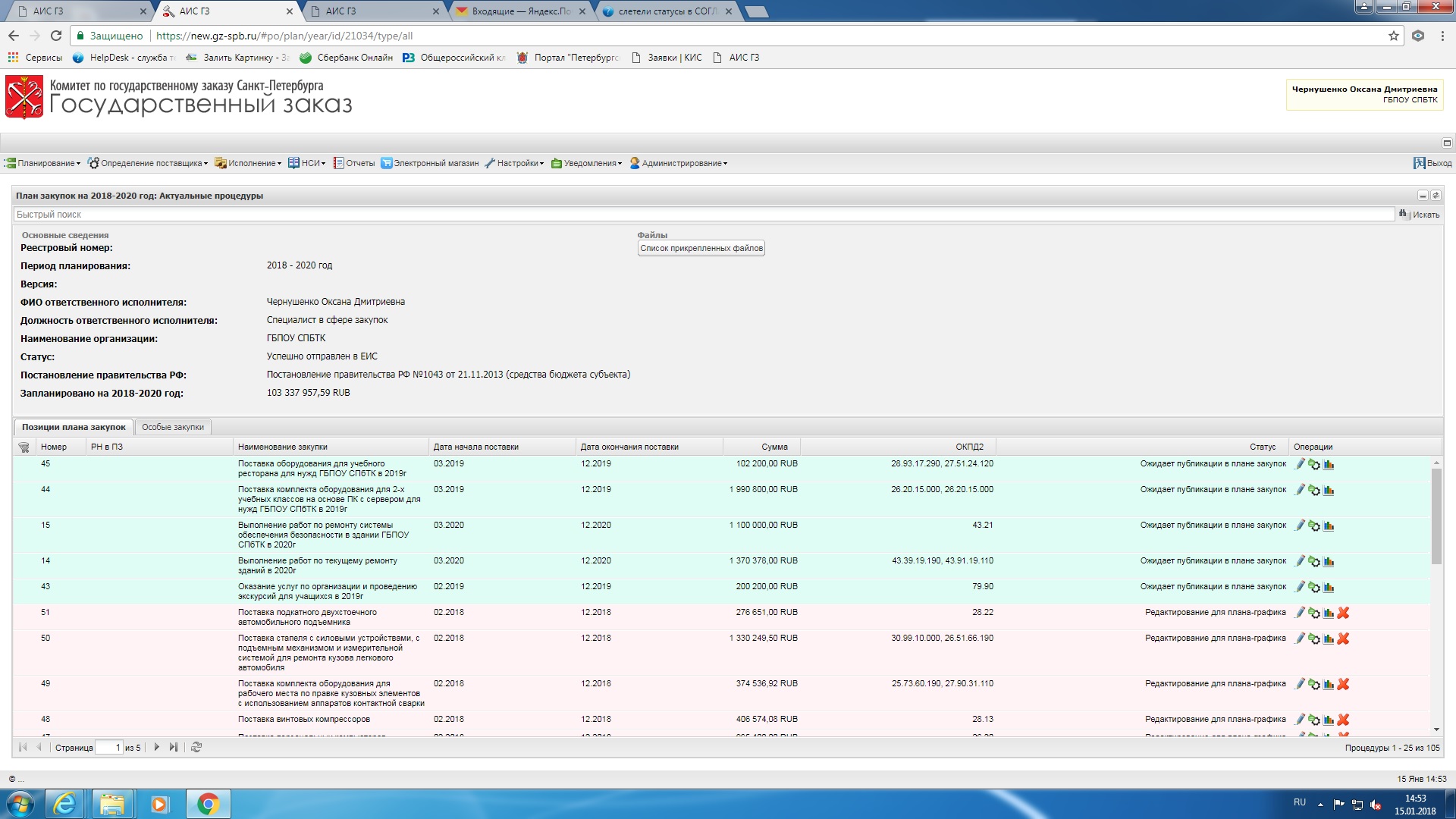Go to next page of procedures

point(157,748)
